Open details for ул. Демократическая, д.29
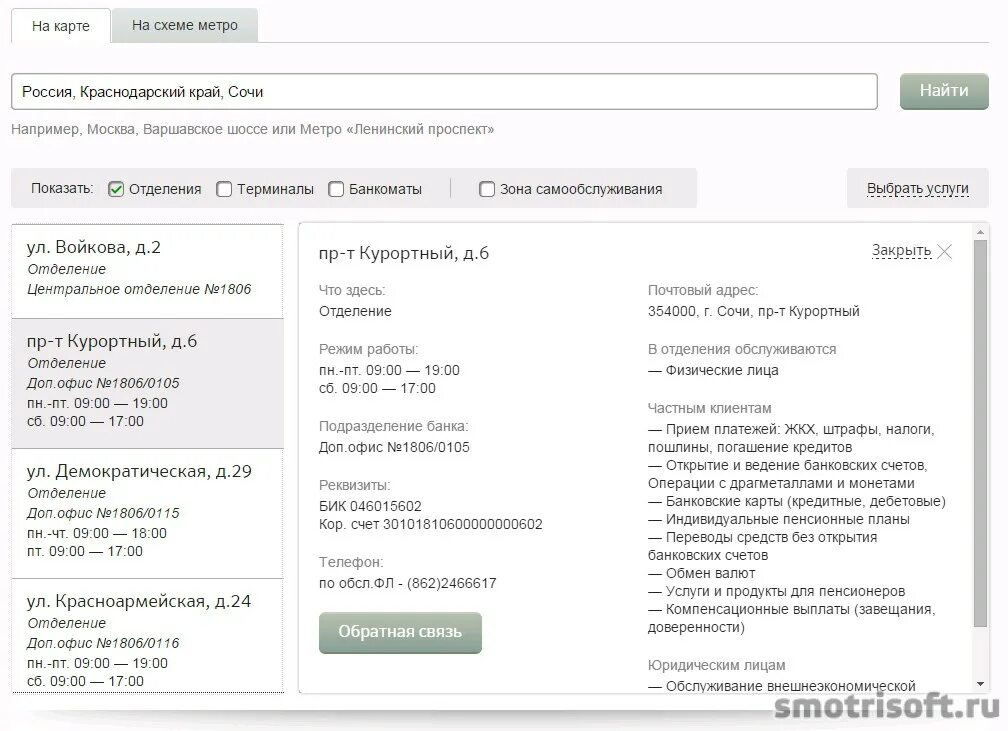This screenshot has height=731, width=1008. [147, 510]
